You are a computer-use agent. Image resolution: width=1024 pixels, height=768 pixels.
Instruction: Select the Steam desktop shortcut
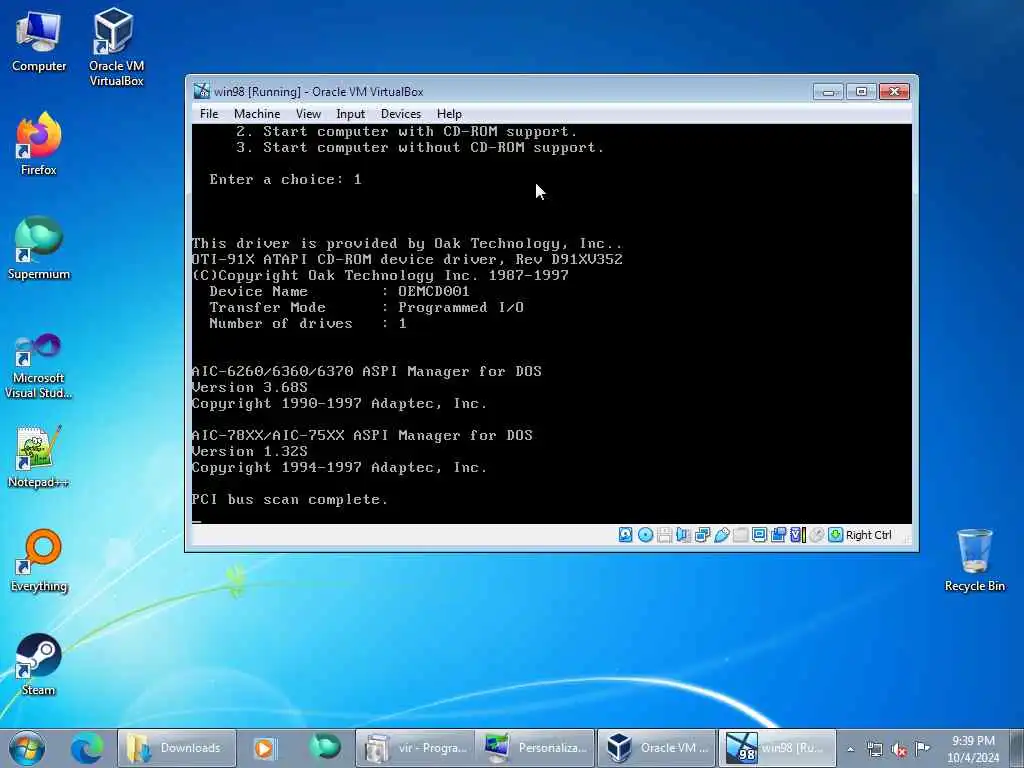(x=39, y=665)
